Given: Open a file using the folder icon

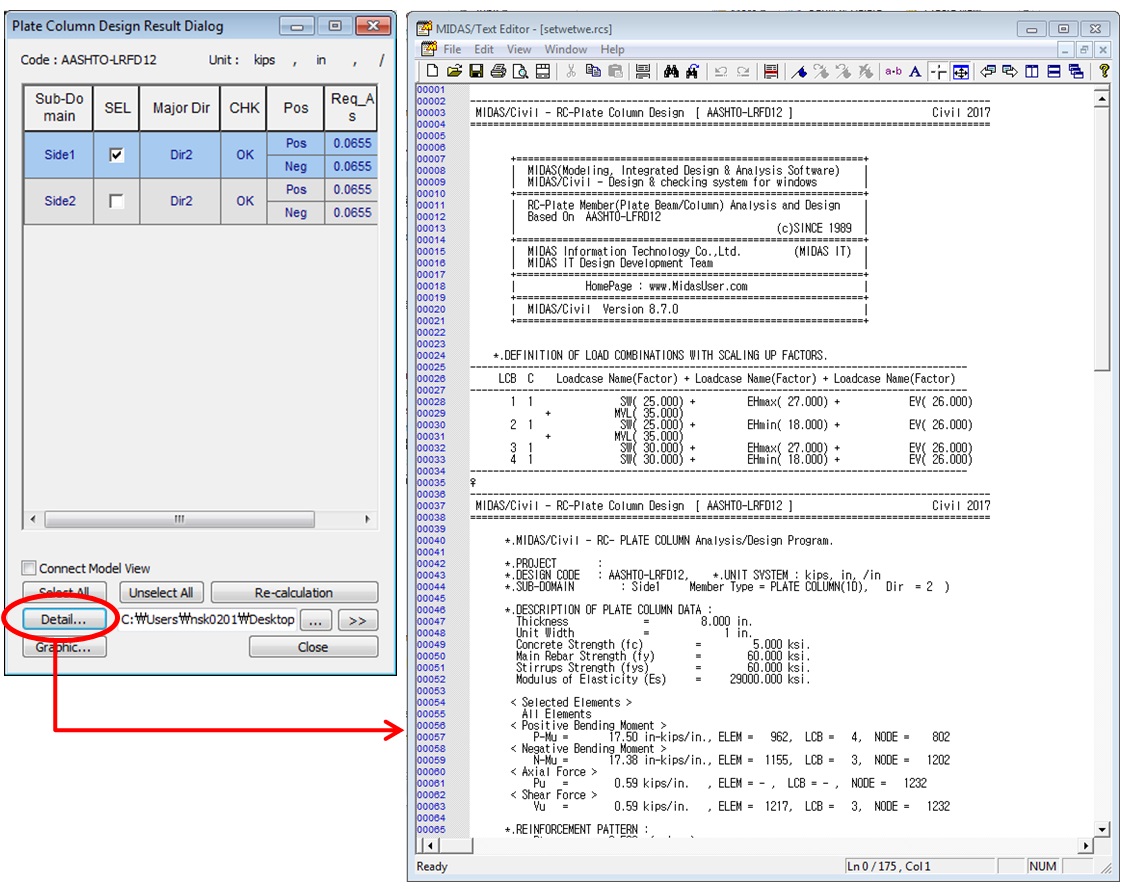Looking at the screenshot, I should pos(454,71).
